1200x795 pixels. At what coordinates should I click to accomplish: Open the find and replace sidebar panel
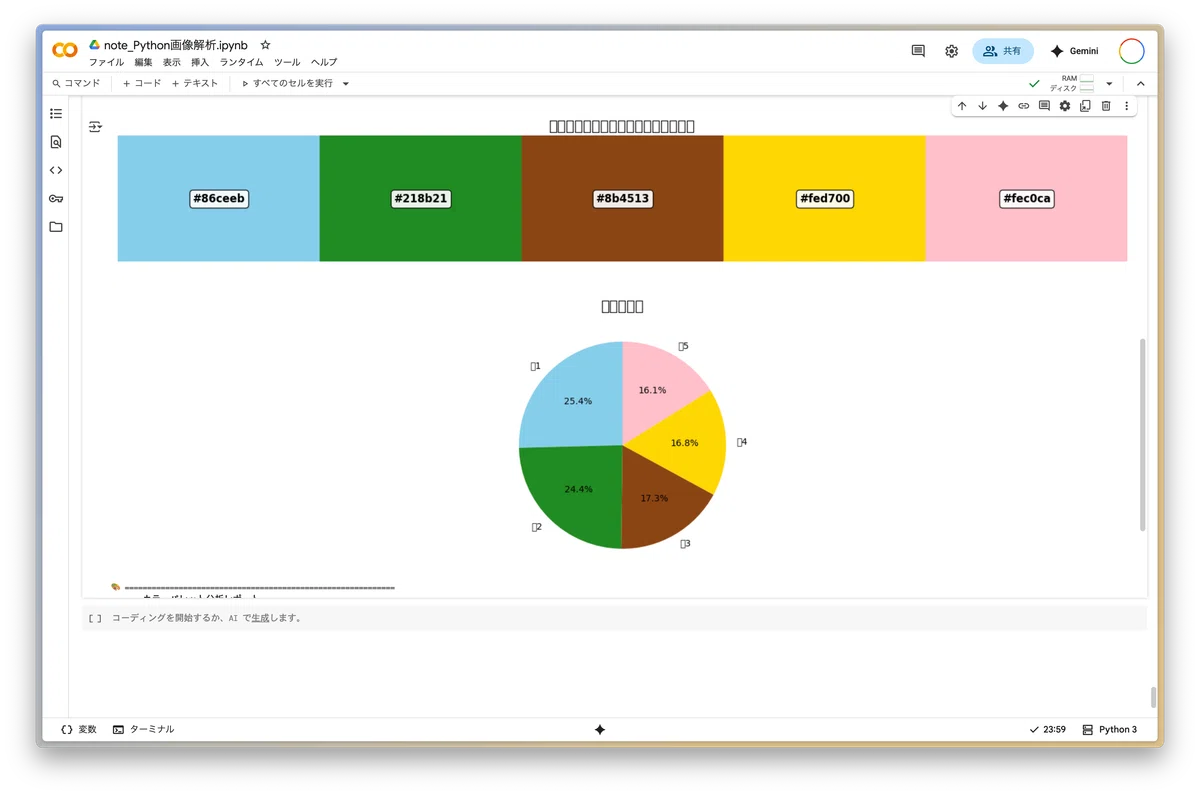tap(56, 142)
